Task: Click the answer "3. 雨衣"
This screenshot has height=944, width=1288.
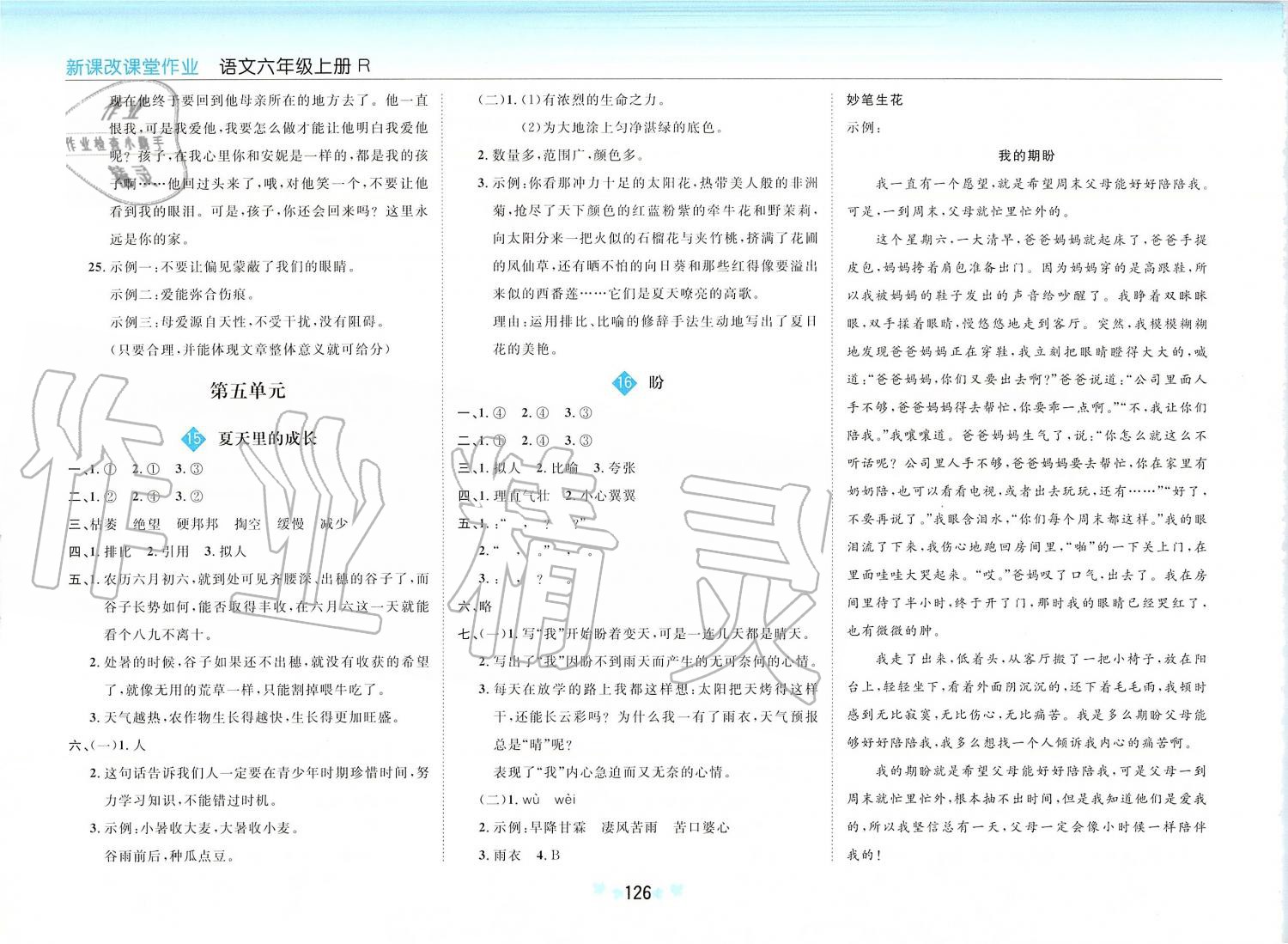Action: 500,855
